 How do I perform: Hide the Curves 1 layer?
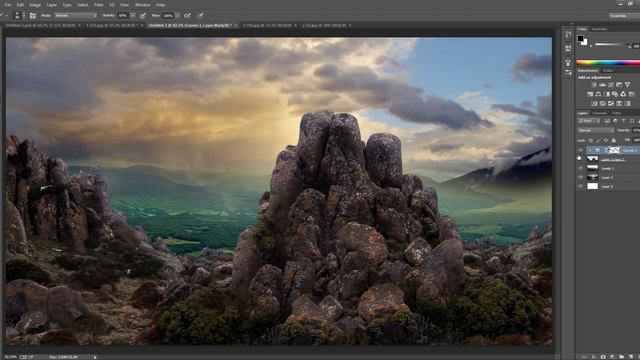point(580,150)
